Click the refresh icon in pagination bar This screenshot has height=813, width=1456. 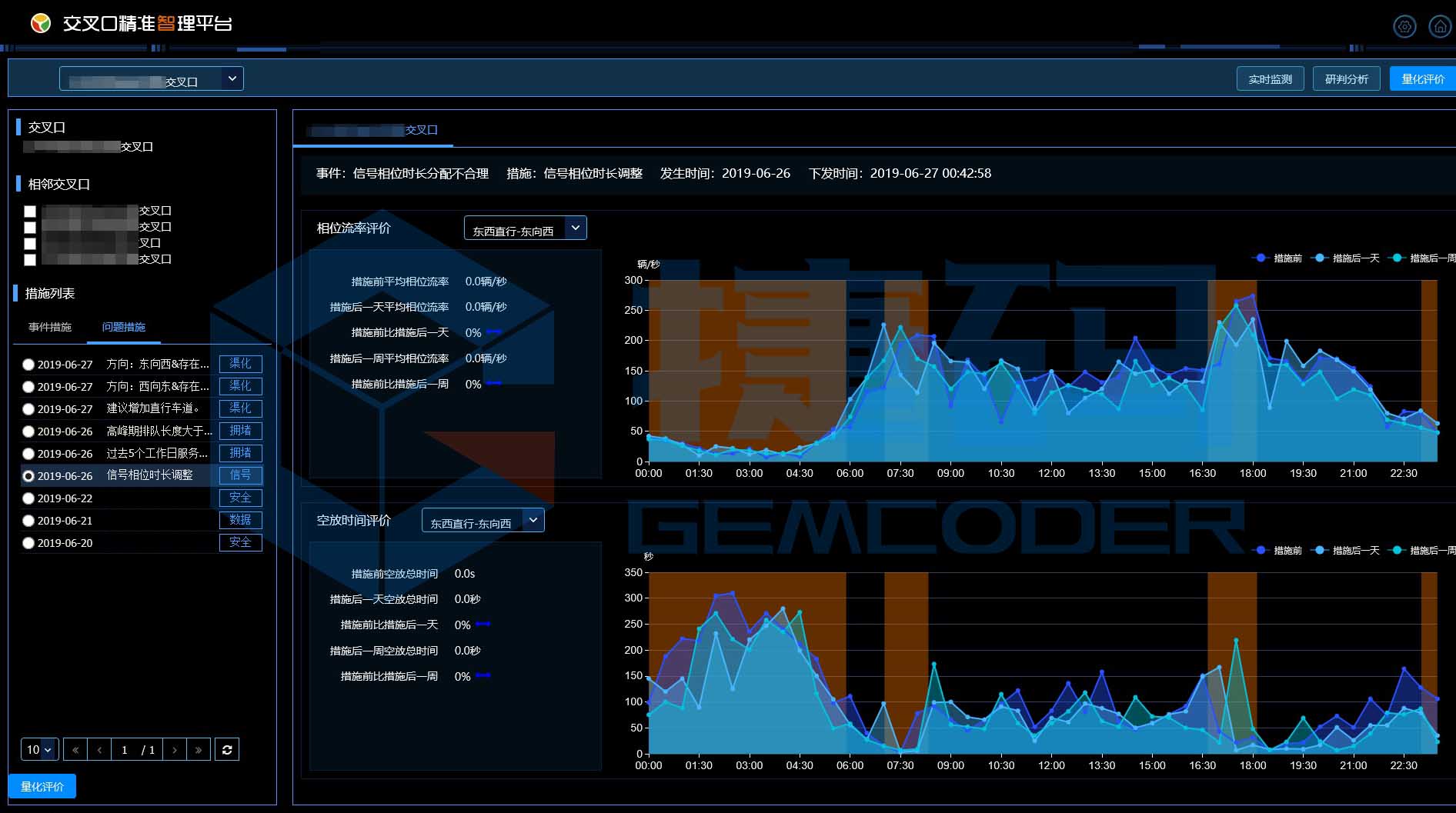[x=227, y=749]
